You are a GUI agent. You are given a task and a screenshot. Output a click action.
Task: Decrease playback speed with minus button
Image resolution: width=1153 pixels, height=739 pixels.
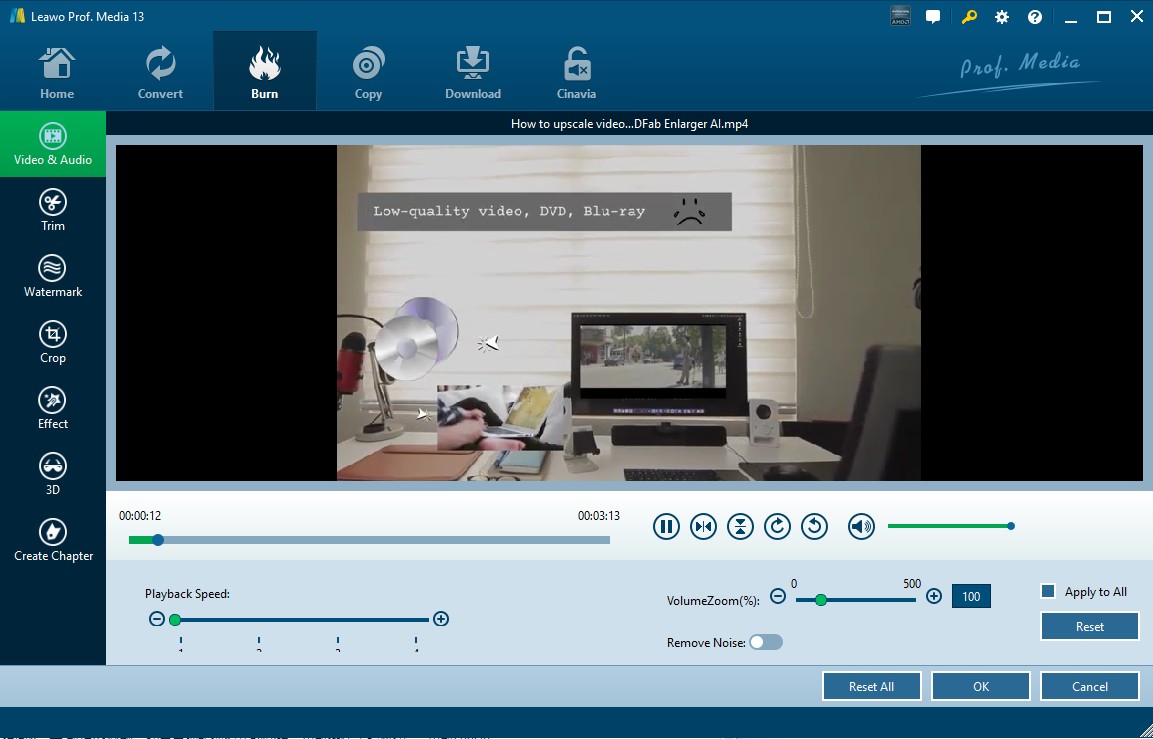tap(157, 619)
